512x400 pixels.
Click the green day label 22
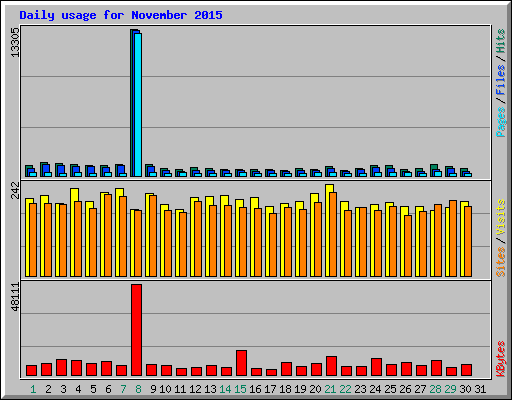[345, 389]
